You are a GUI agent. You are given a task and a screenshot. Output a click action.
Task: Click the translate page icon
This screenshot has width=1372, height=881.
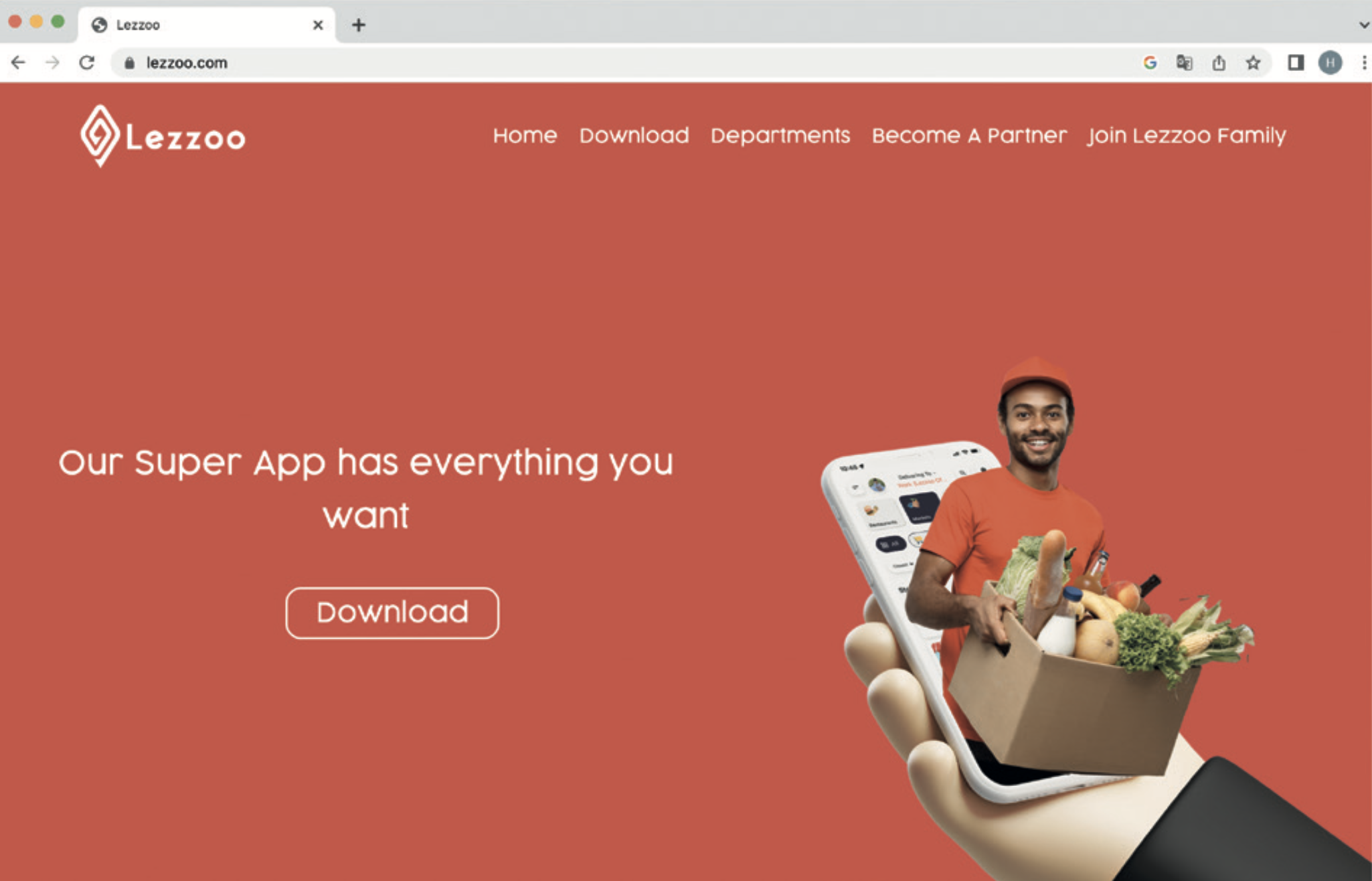[x=1184, y=63]
